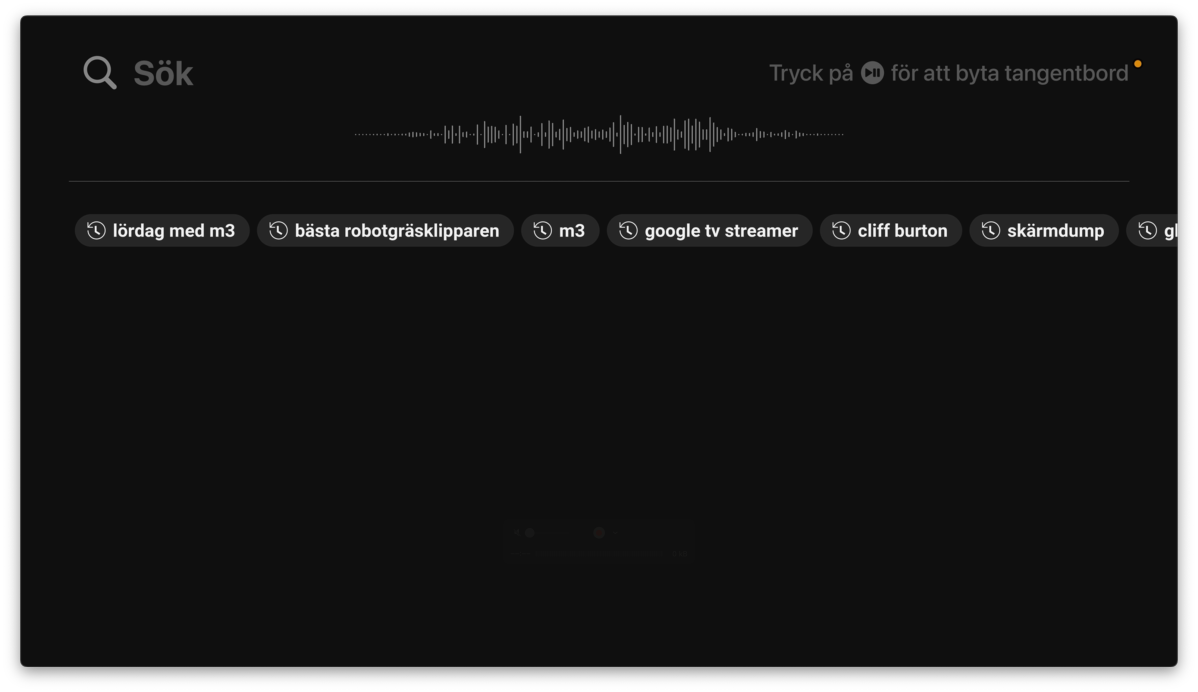Search again for "bästa robotgräsklipparen"
The width and height of the screenshot is (1198, 692).
[384, 230]
